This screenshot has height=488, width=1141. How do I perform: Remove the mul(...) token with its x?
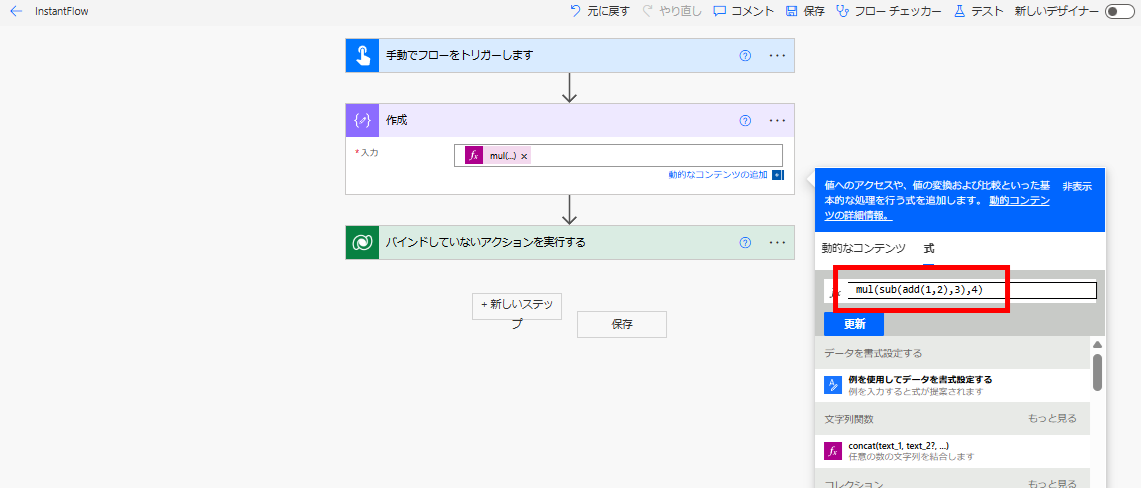(x=524, y=156)
